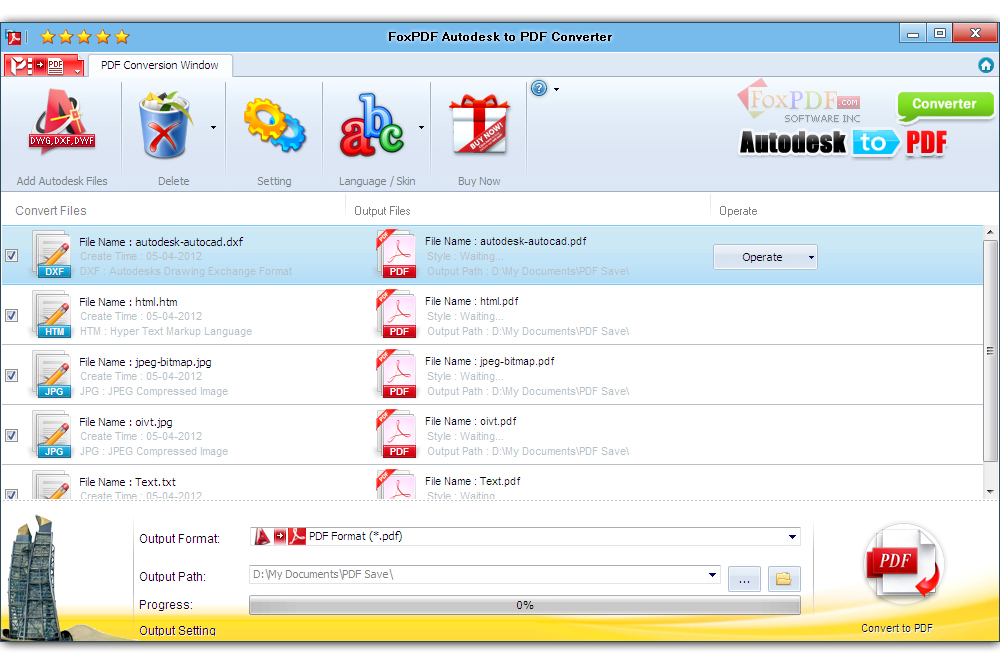This screenshot has height=663, width=1000.
Task: Click output file name autodesk-autocad.pdf
Action: coord(533,242)
